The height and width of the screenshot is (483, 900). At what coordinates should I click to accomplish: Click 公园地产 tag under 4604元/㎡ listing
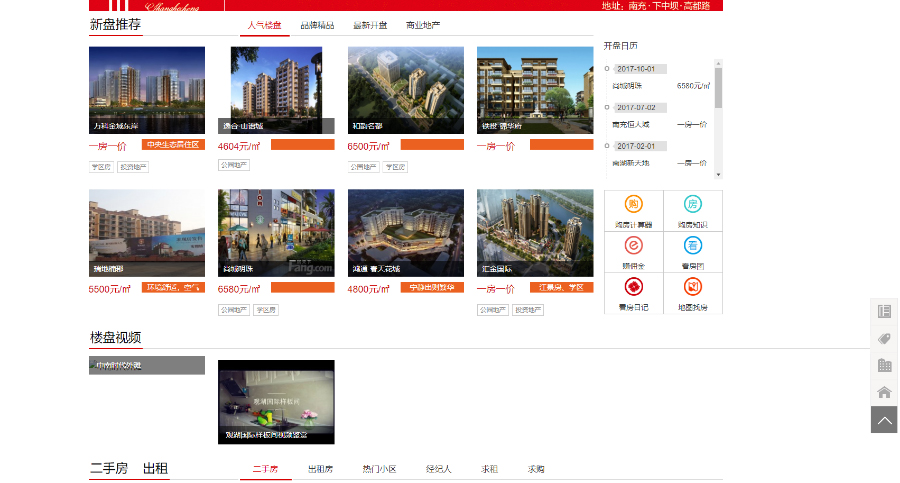[234, 165]
